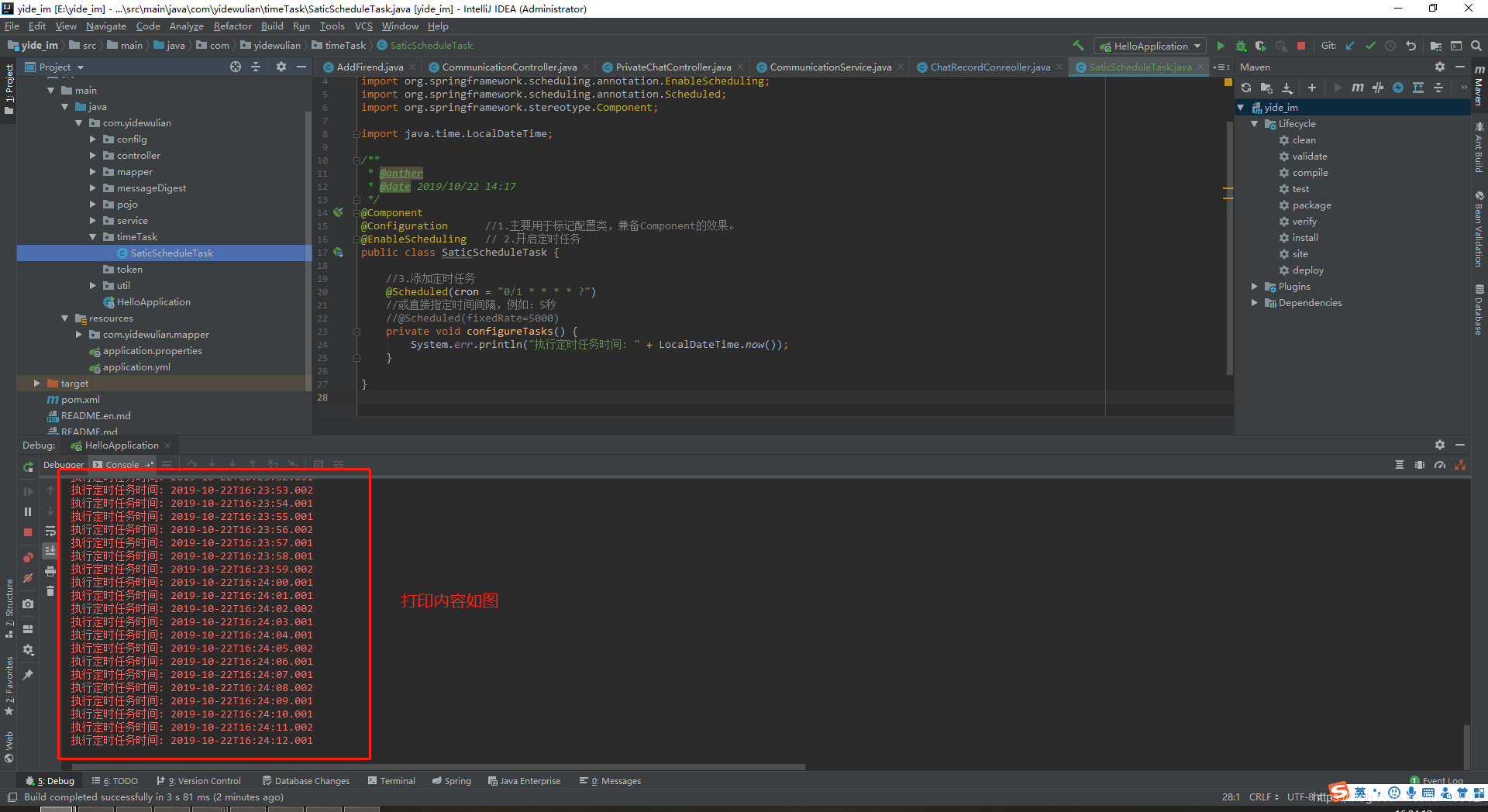The height and width of the screenshot is (812, 1488).
Task: Pin the Debug tab pin icon
Action: 28,675
